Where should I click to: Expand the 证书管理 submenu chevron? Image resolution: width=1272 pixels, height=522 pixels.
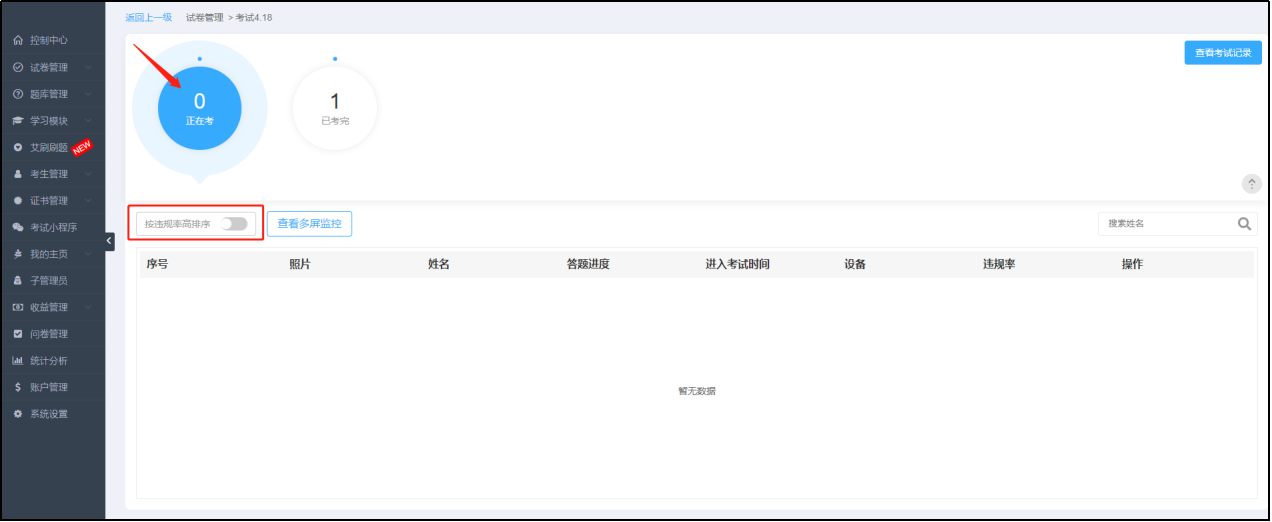[x=88, y=201]
